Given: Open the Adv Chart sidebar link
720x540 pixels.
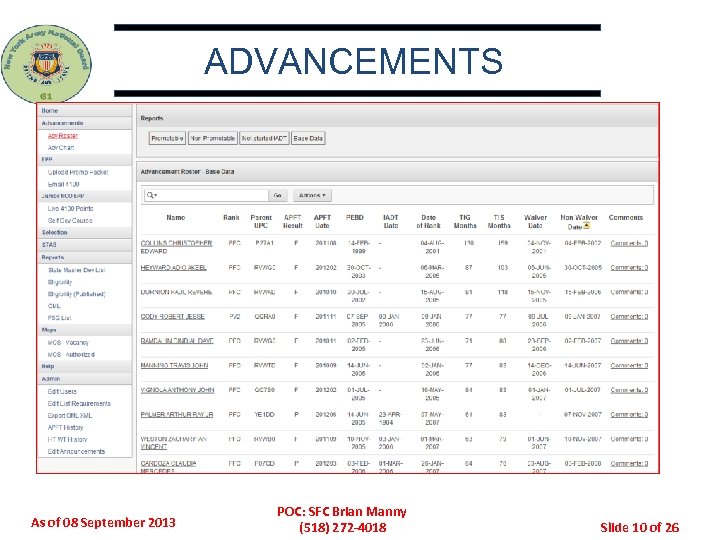Looking at the screenshot, I should click(61, 147).
